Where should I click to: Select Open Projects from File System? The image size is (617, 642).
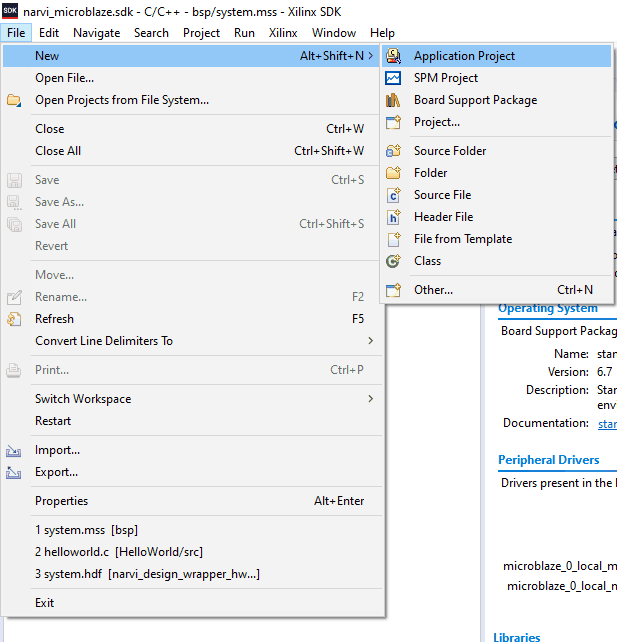click(x=122, y=100)
